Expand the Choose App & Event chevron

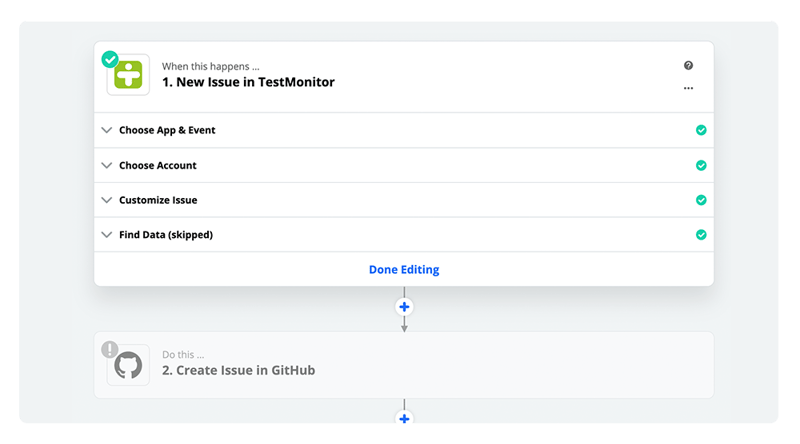[107, 130]
